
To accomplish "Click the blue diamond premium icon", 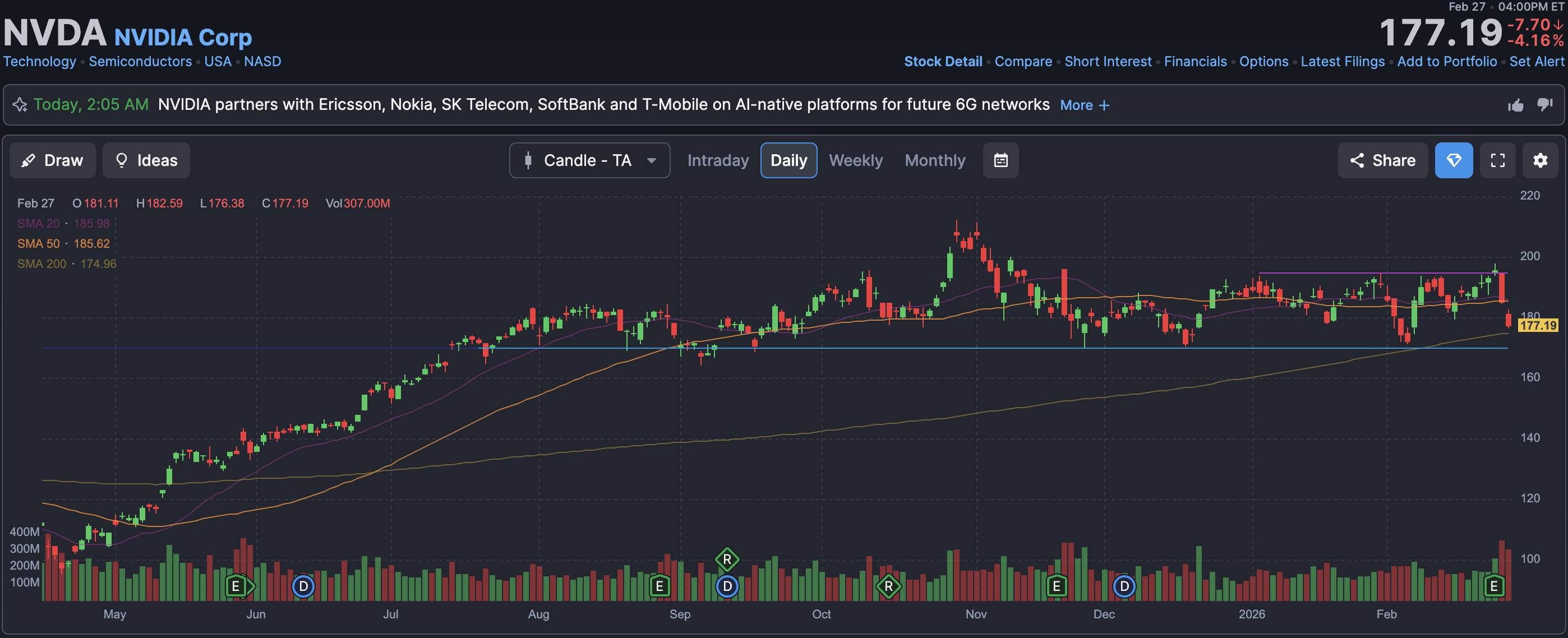I will [x=1454, y=160].
